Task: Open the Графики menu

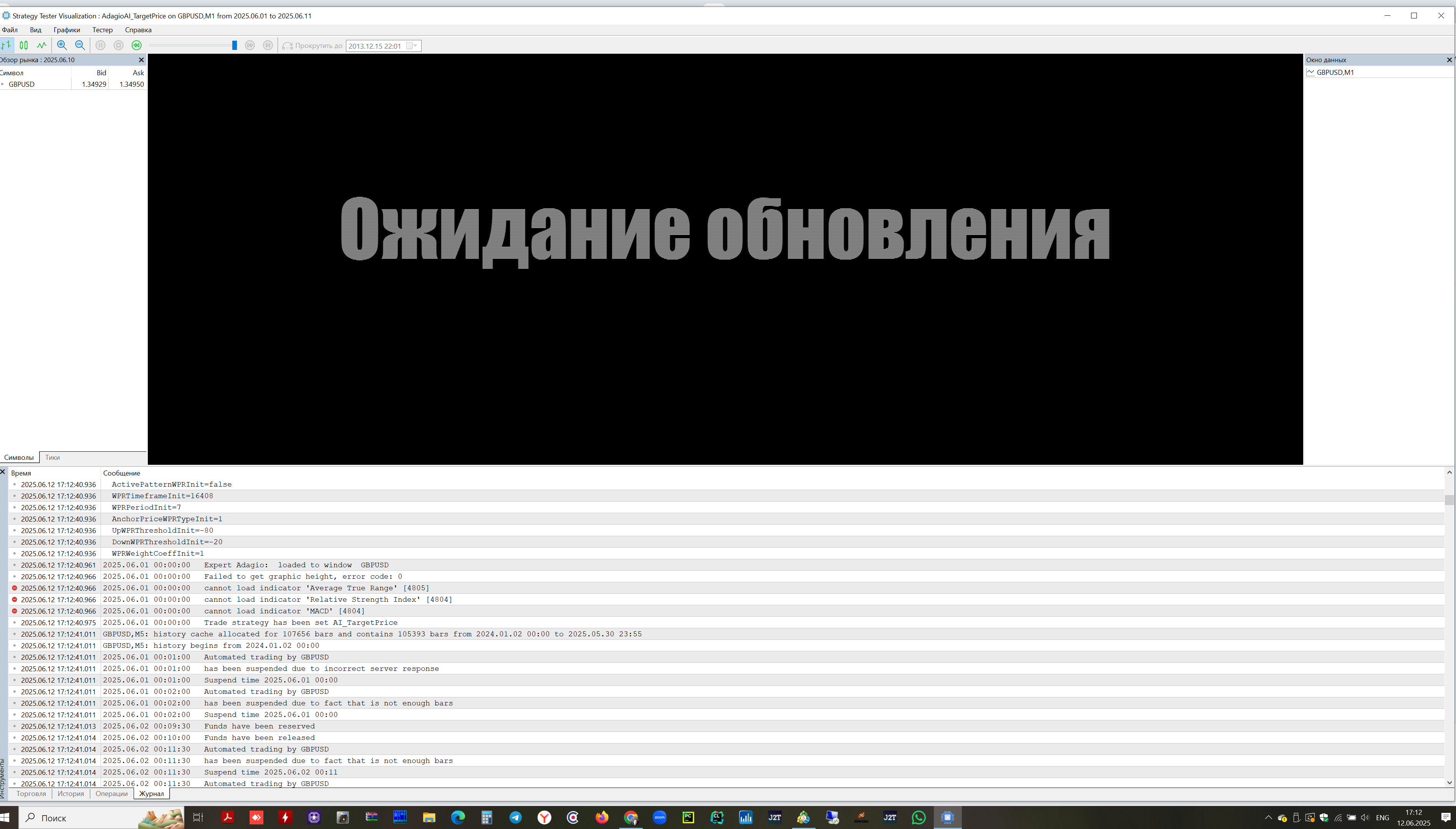Action: 67,30
